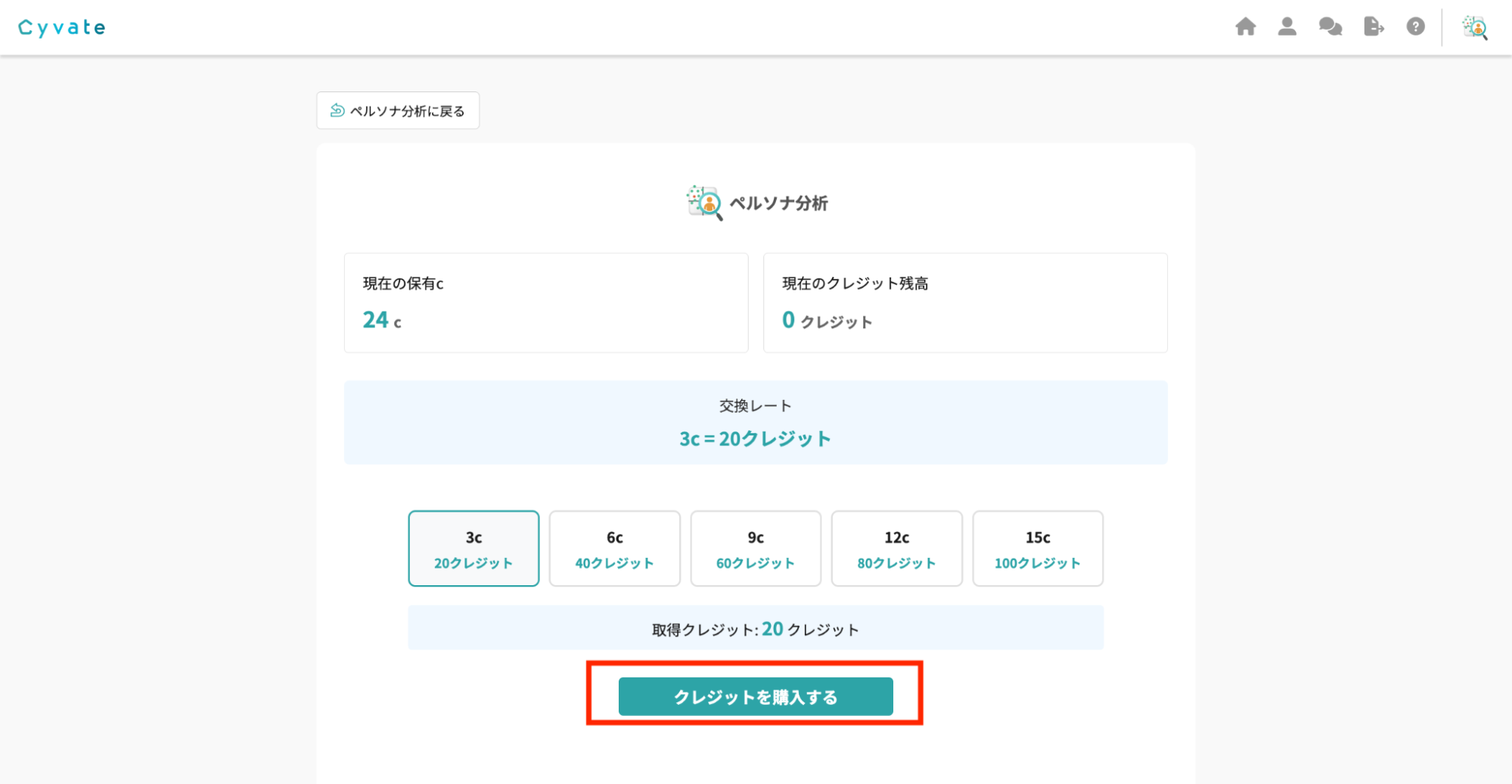Go to the home icon
The image size is (1512, 784).
click(1245, 27)
